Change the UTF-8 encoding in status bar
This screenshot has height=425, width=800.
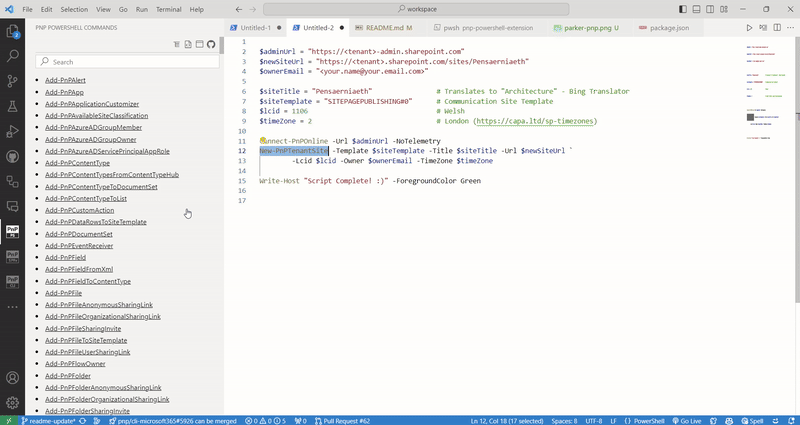pyautogui.click(x=593, y=421)
